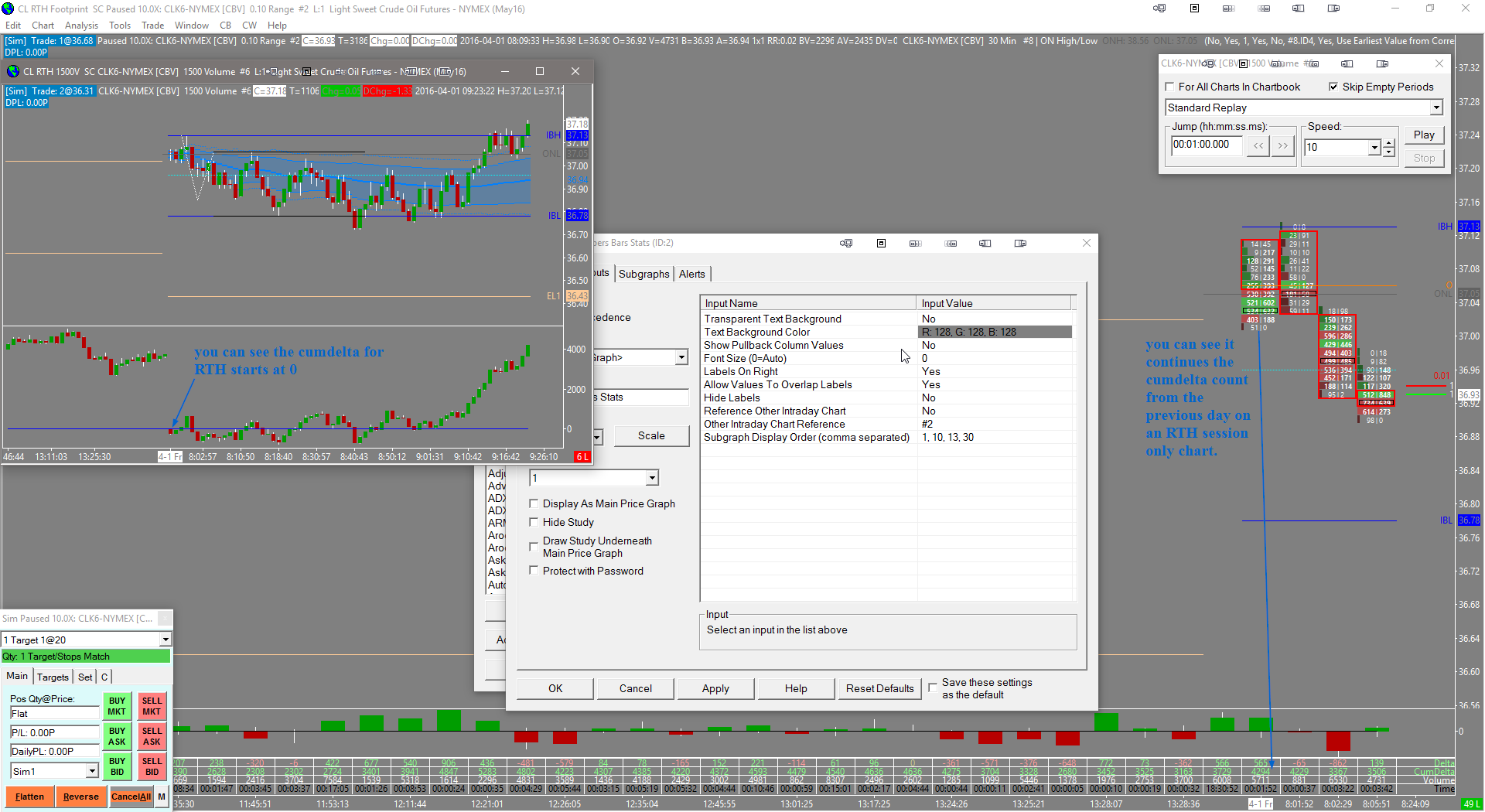Click the BUY MKT button

[117, 706]
